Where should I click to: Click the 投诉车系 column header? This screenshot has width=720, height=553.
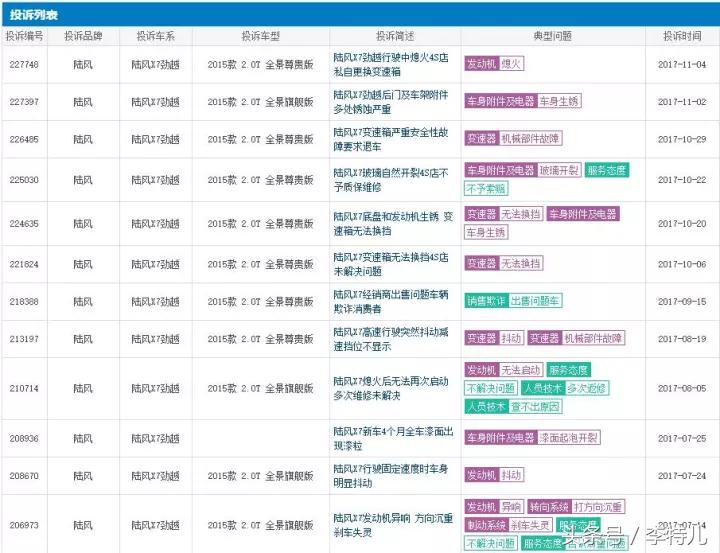tap(156, 36)
